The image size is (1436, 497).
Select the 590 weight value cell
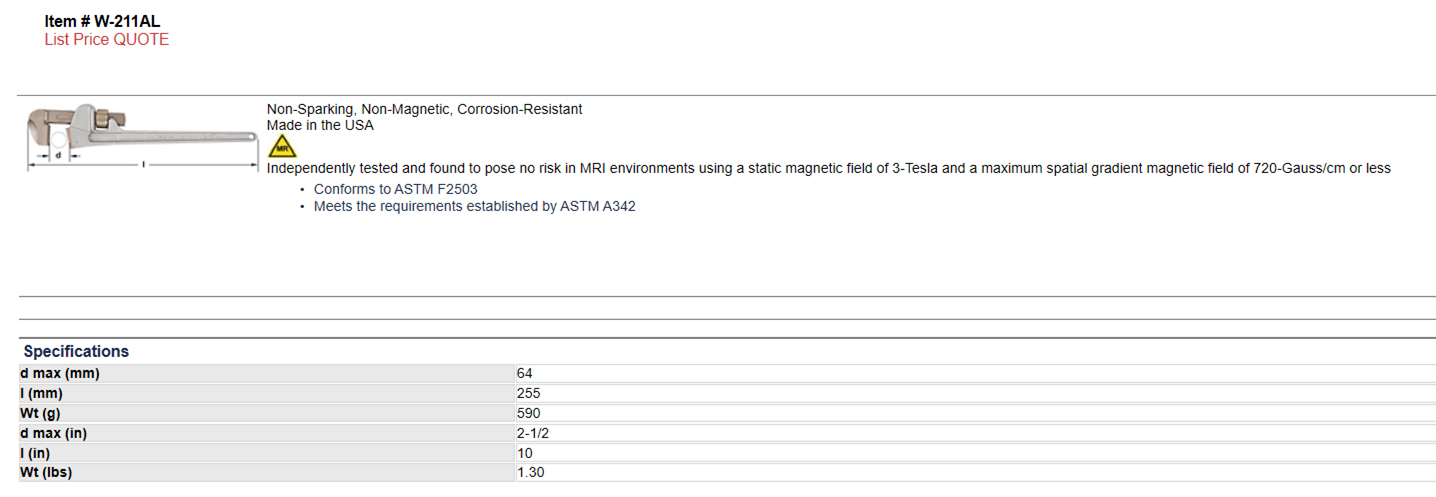click(x=975, y=413)
